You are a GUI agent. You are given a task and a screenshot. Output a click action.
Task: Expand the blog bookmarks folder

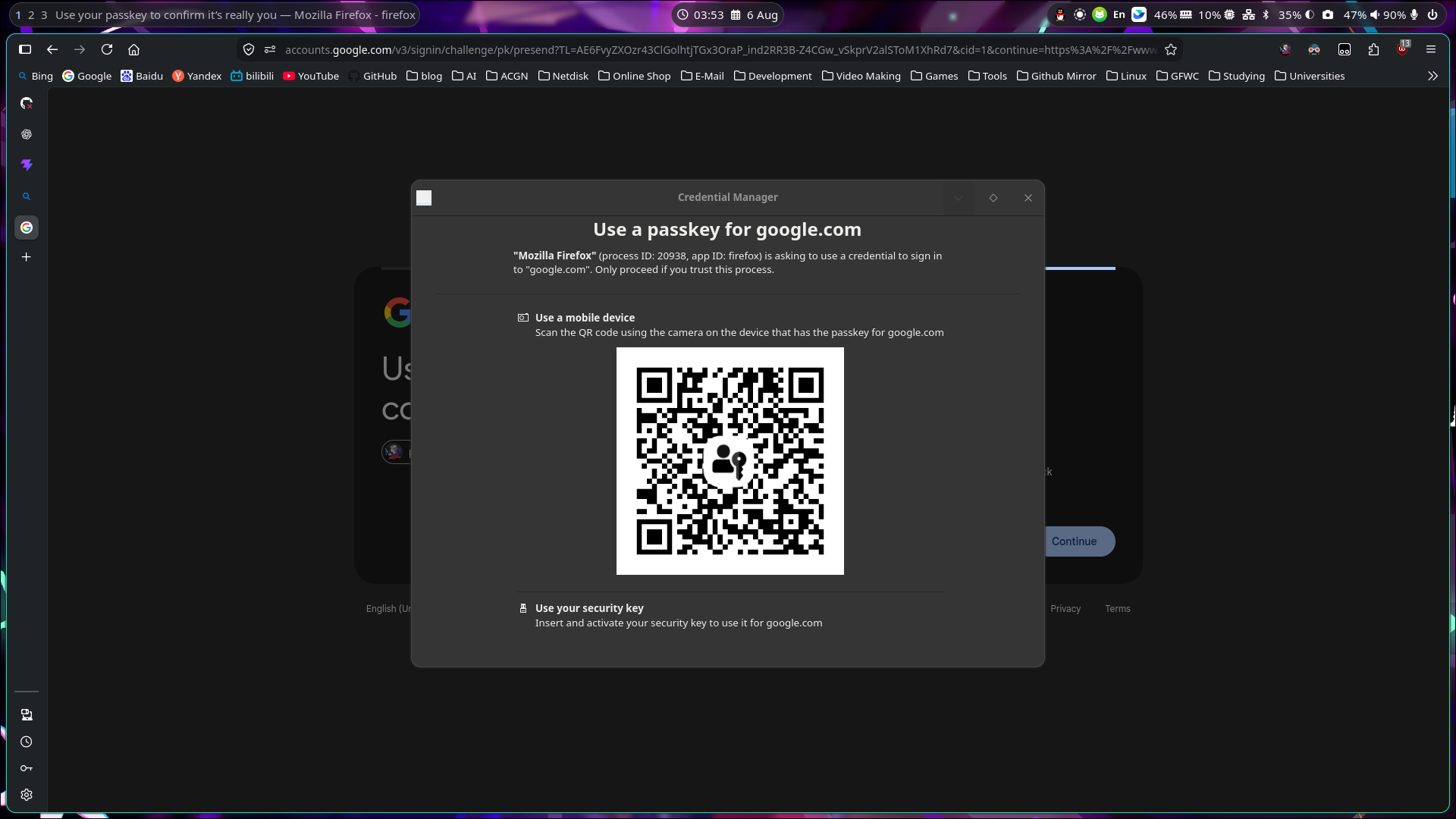(424, 76)
